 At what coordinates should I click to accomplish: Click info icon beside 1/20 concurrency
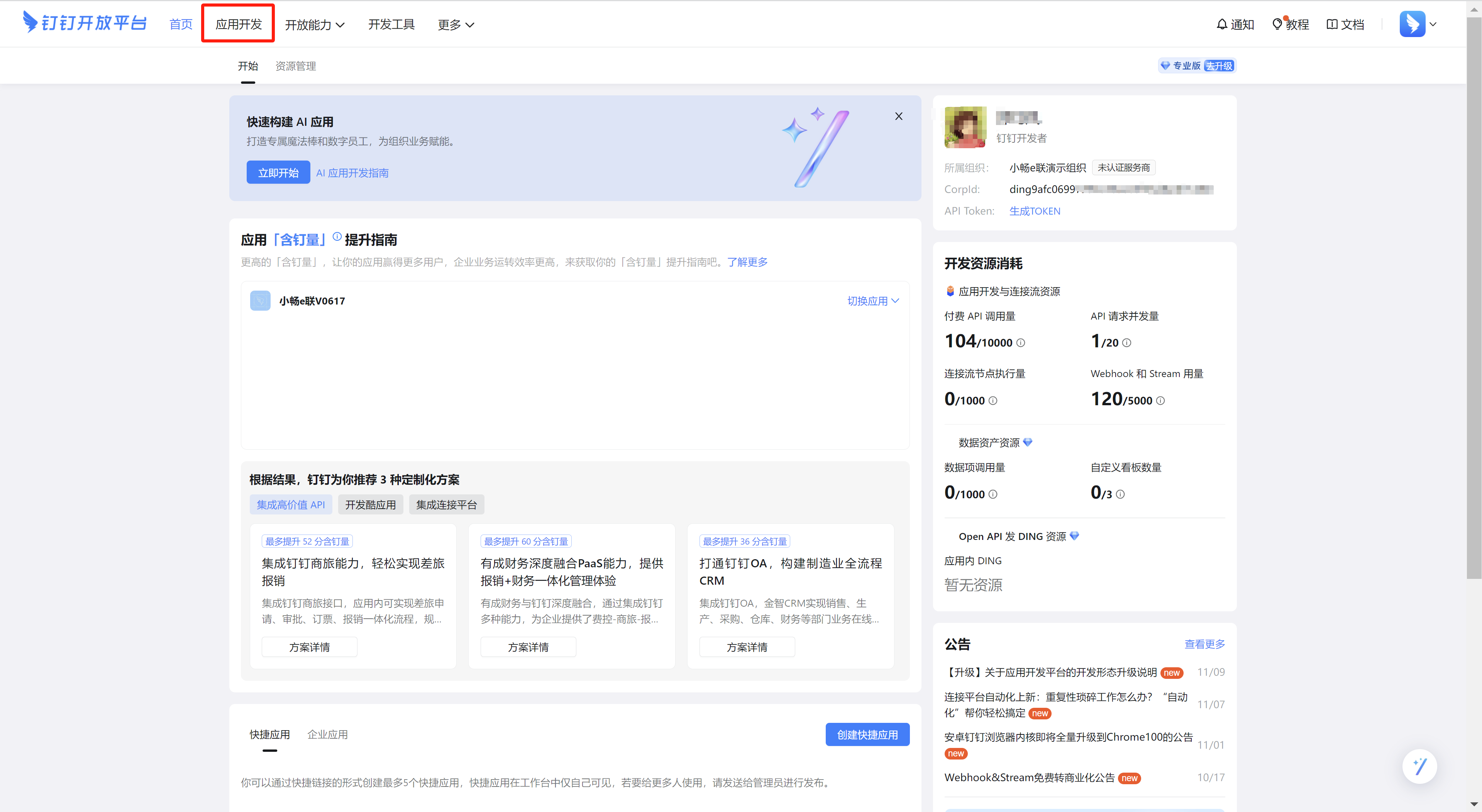click(x=1126, y=343)
